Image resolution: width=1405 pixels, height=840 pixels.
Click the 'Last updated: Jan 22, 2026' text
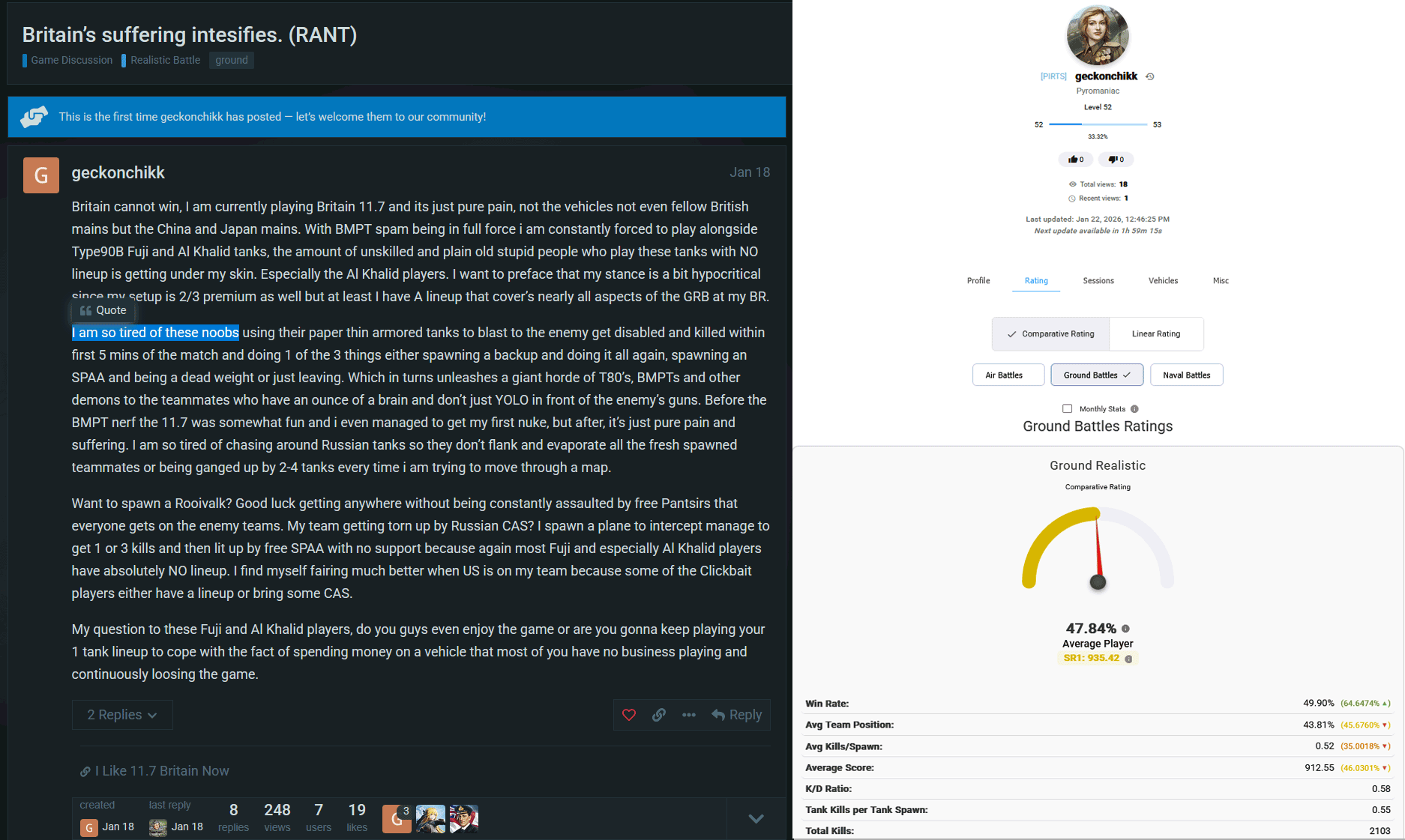pos(1098,220)
